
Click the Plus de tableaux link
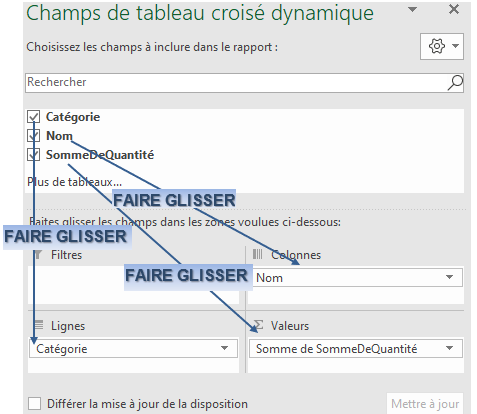[x=74, y=182]
